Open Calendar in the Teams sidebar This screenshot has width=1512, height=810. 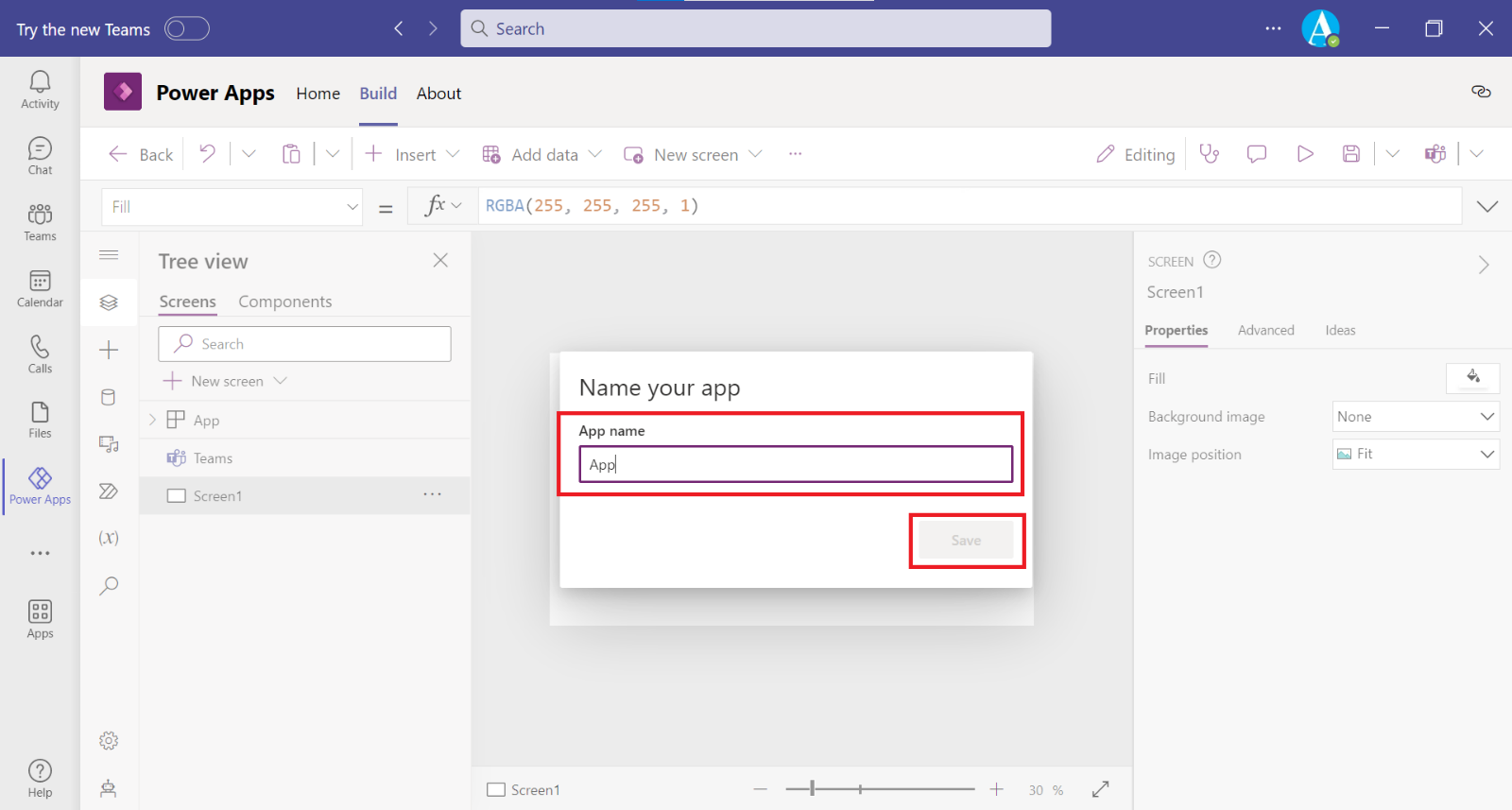40,288
